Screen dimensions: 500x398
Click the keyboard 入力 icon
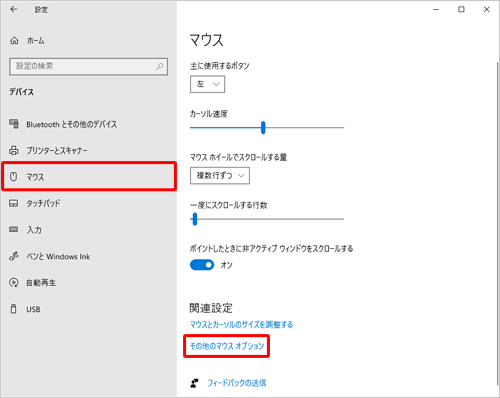pos(14,229)
